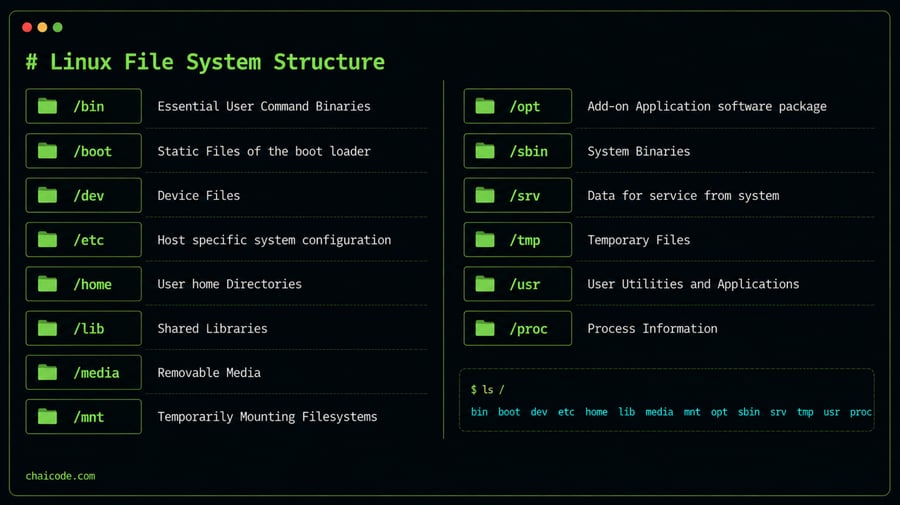This screenshot has height=505, width=900.
Task: Click the folder icon beside /sbin
Action: 485,151
